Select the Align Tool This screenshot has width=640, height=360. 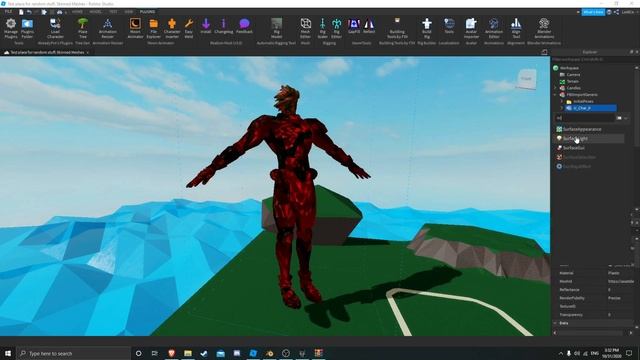click(516, 28)
